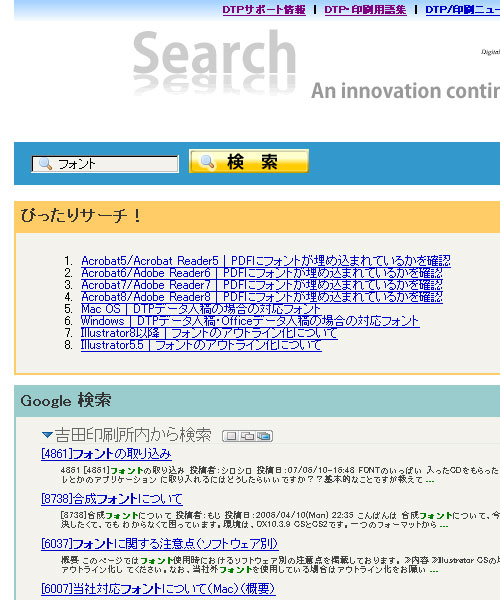Open the DTPサポート情報 top link

click(264, 10)
